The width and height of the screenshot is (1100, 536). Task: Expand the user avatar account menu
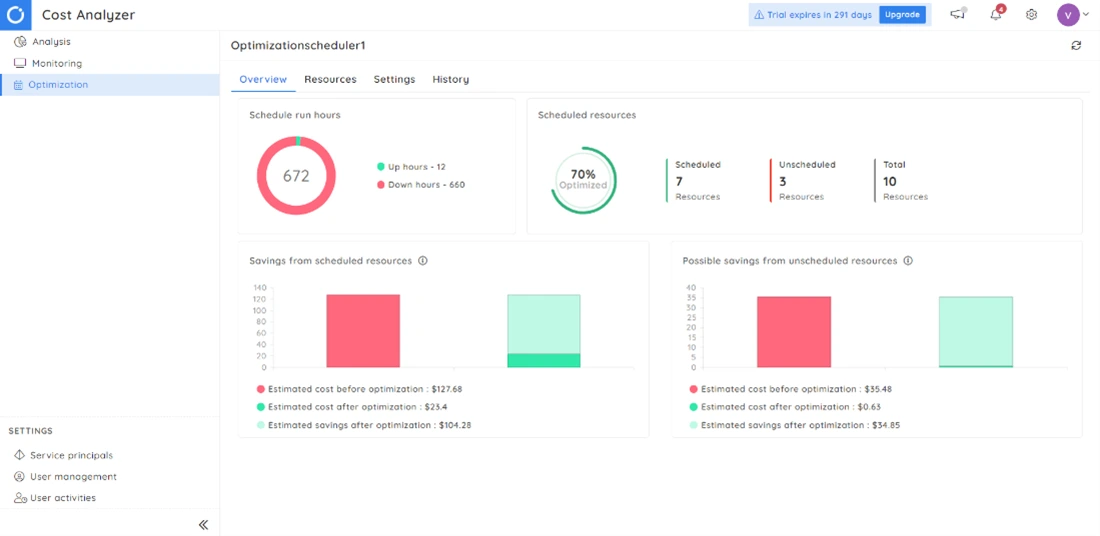pyautogui.click(x=1073, y=15)
